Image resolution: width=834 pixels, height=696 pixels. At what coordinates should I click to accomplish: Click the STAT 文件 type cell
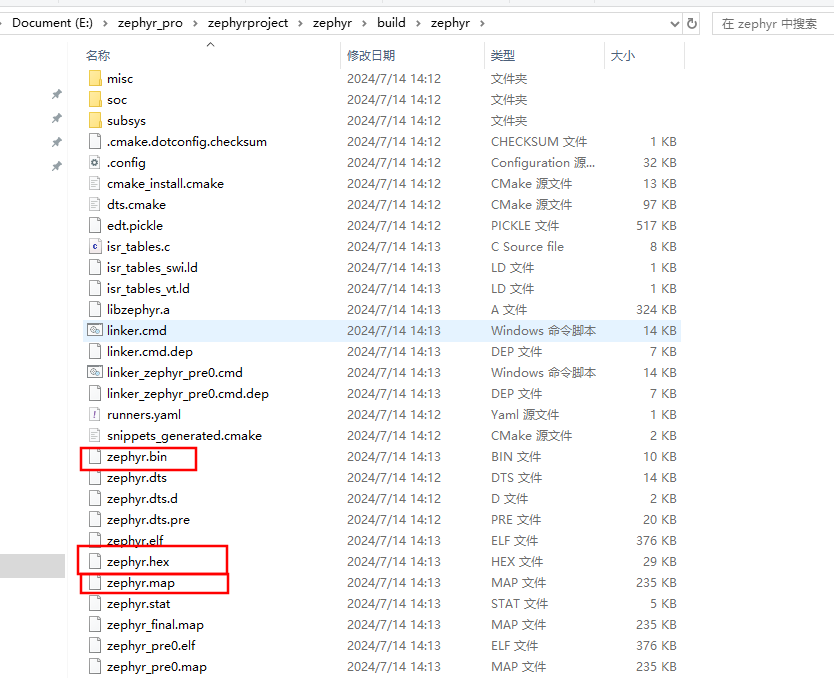click(519, 603)
